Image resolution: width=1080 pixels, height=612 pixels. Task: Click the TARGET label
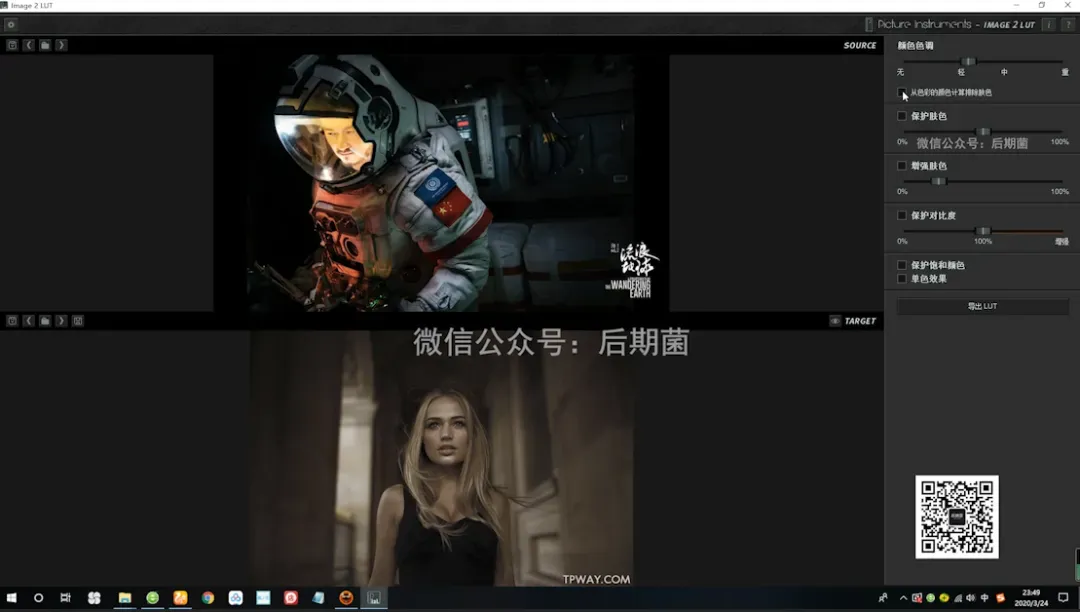[860, 321]
